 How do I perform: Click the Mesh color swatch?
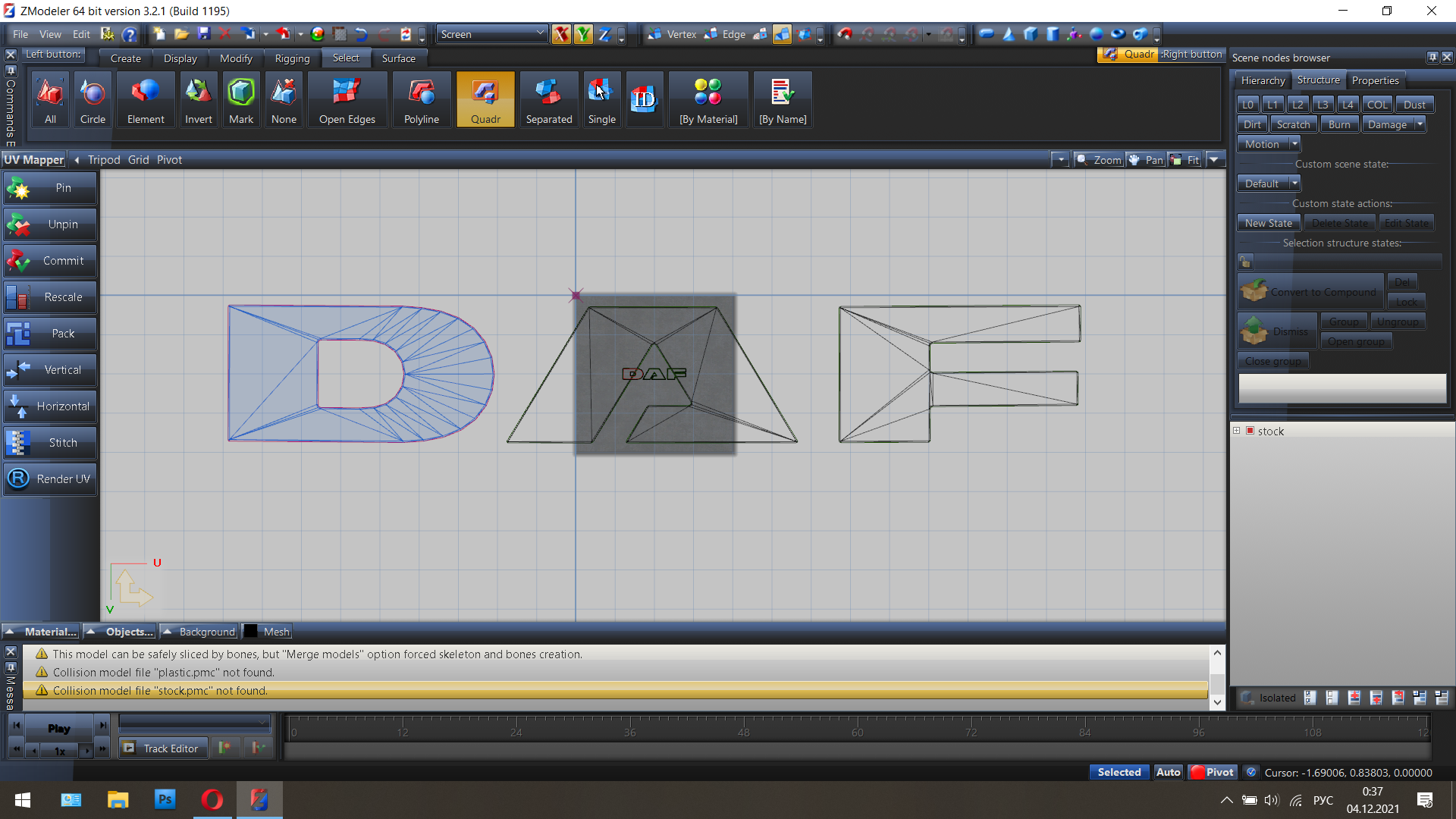click(x=250, y=632)
